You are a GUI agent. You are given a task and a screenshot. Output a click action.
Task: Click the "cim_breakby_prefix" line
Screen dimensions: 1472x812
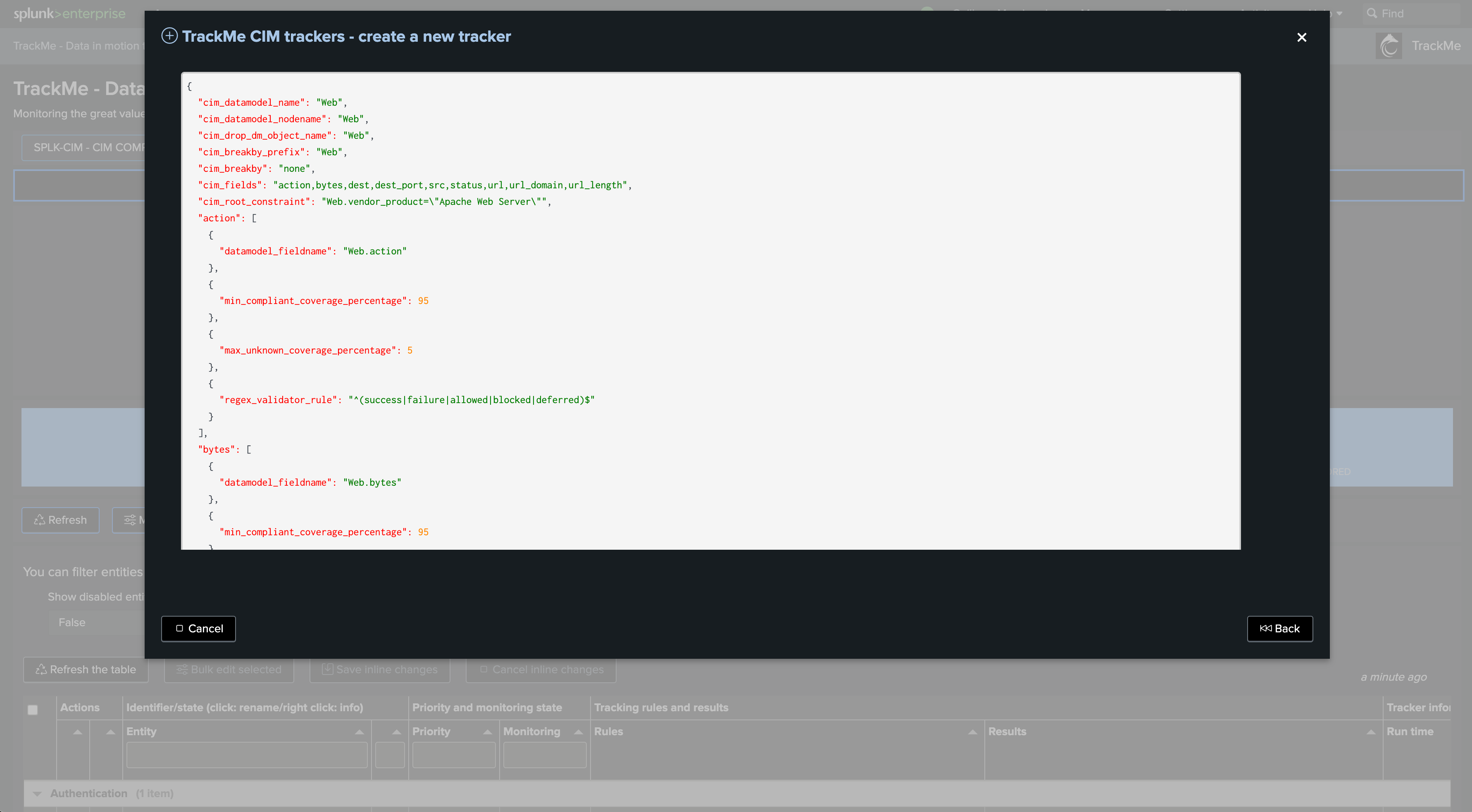[273, 152]
